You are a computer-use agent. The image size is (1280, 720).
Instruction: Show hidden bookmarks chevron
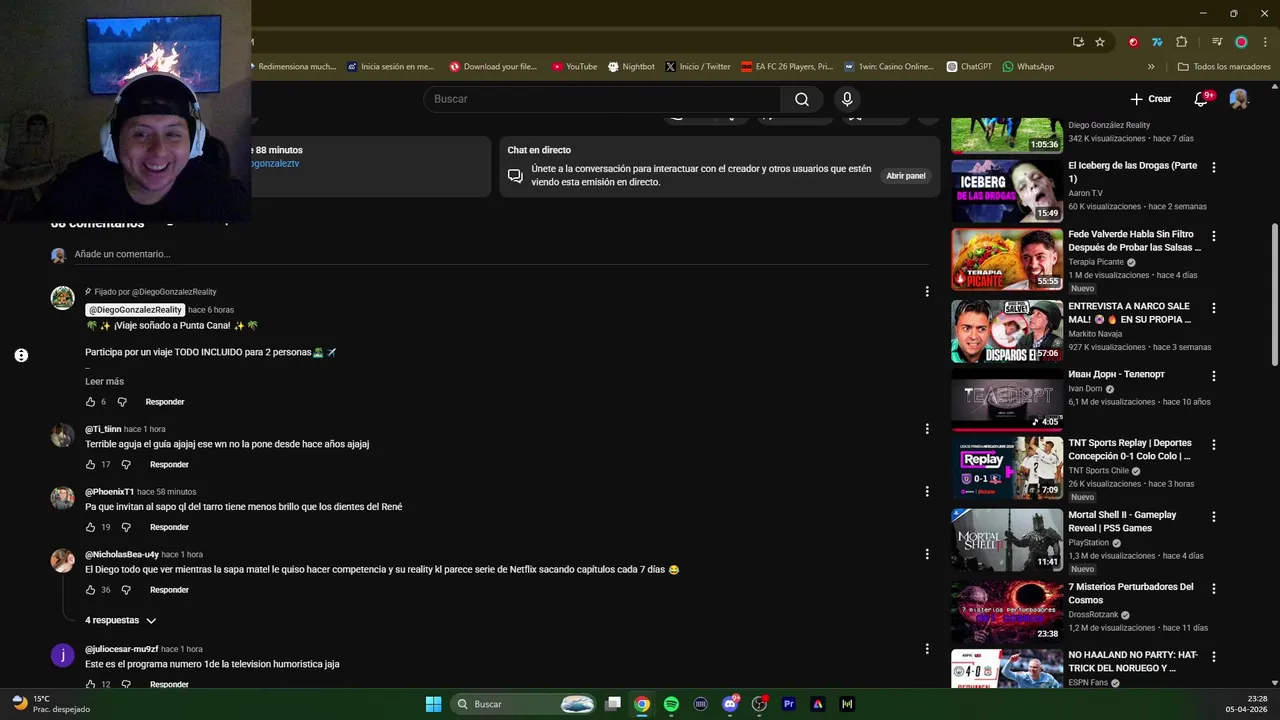coord(1151,67)
